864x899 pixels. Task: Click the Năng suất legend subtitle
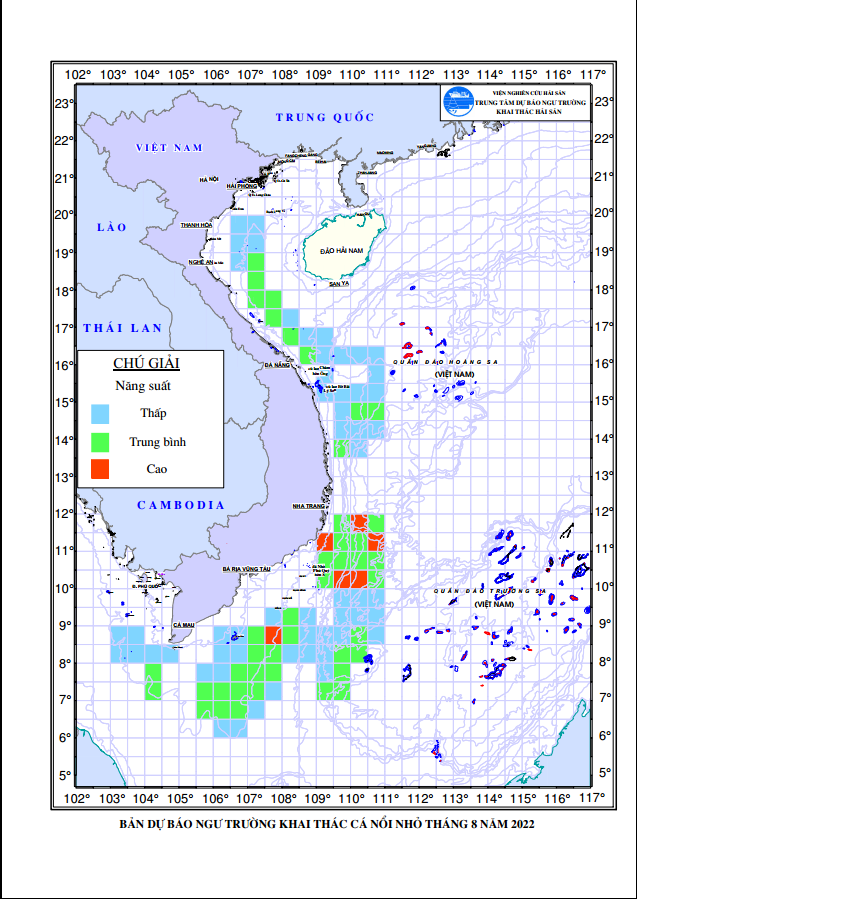(x=143, y=386)
